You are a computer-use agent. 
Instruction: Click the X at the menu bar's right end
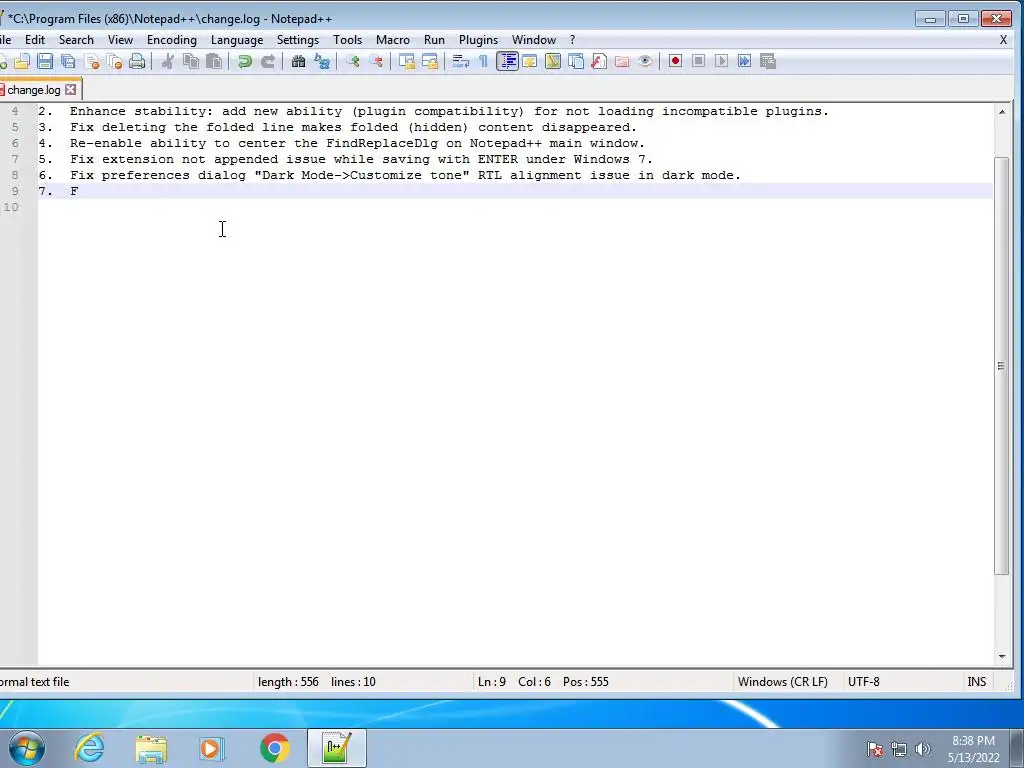point(1004,40)
